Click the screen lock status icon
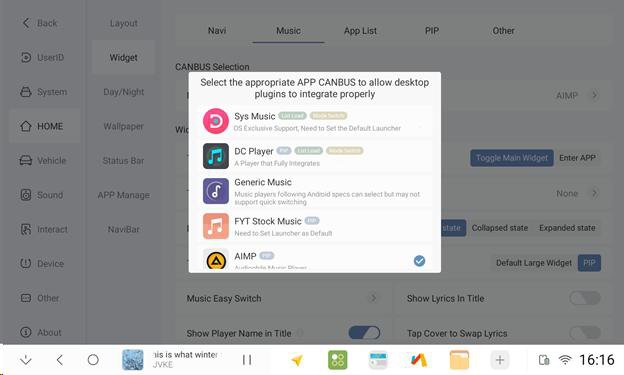 (544, 360)
